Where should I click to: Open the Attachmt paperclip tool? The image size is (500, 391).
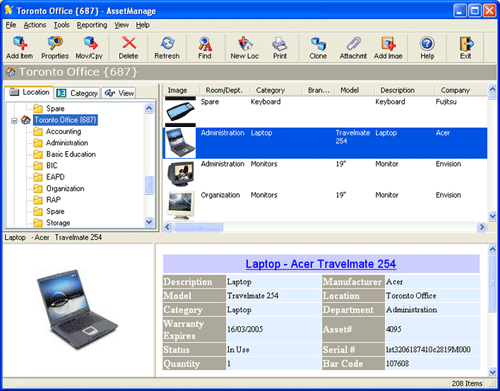pos(353,48)
